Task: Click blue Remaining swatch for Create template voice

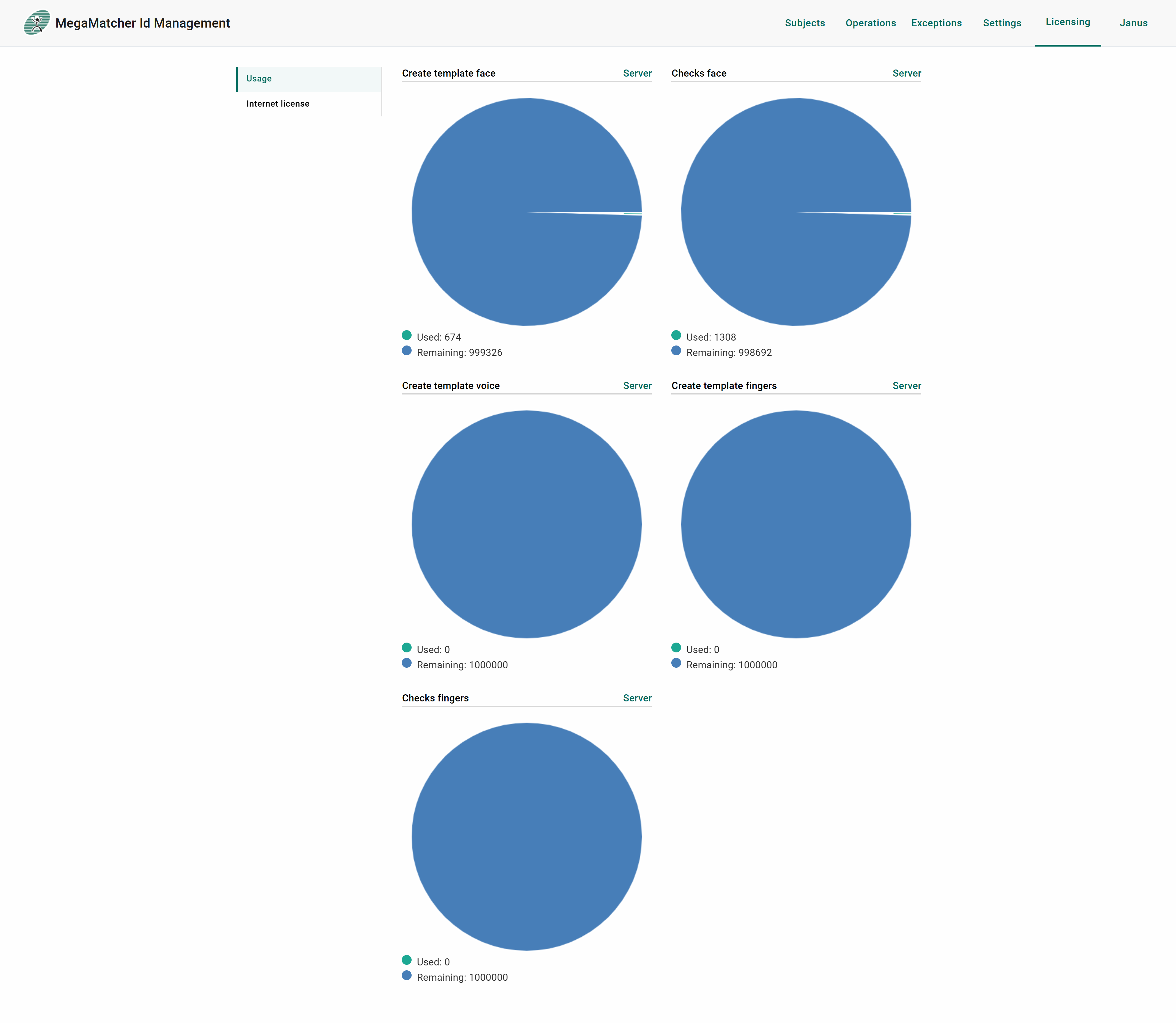Action: tap(406, 663)
